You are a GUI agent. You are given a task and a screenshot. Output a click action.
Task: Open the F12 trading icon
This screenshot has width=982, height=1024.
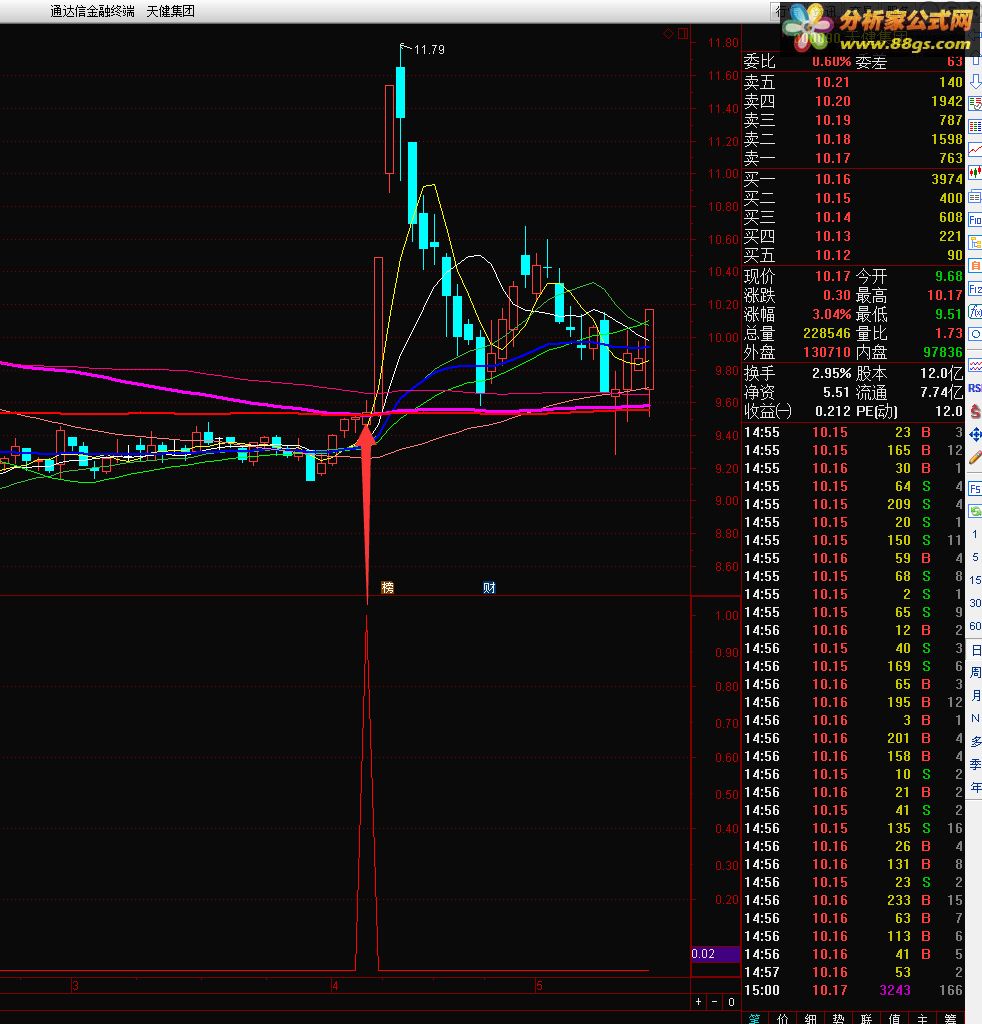point(975,289)
